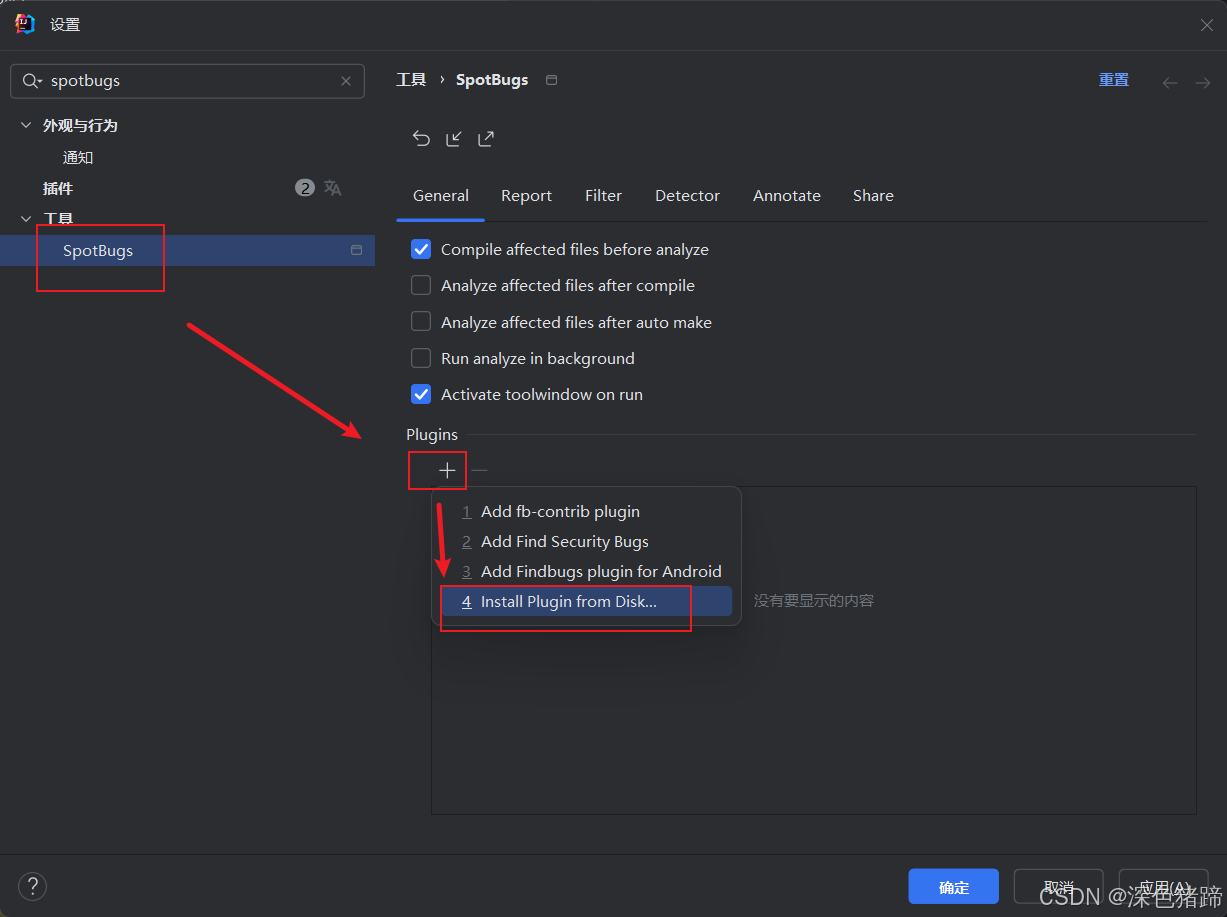The width and height of the screenshot is (1227, 917).
Task: Open the Detector tab
Action: coord(687,196)
